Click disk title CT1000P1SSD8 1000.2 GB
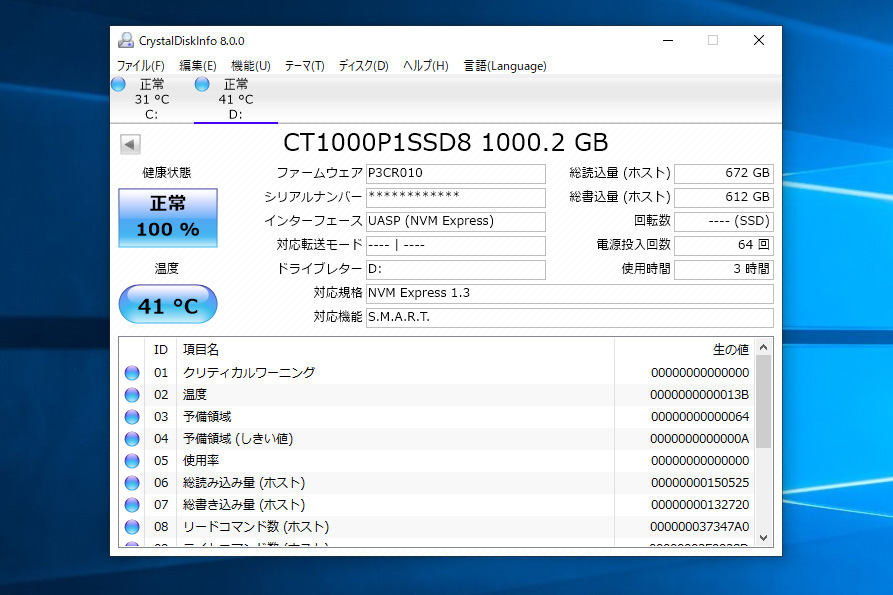 coord(446,143)
